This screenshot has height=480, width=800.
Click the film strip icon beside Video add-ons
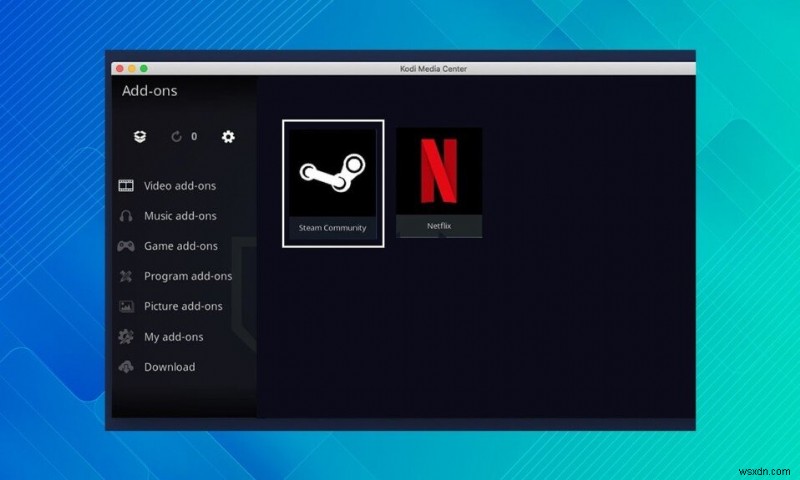click(126, 186)
